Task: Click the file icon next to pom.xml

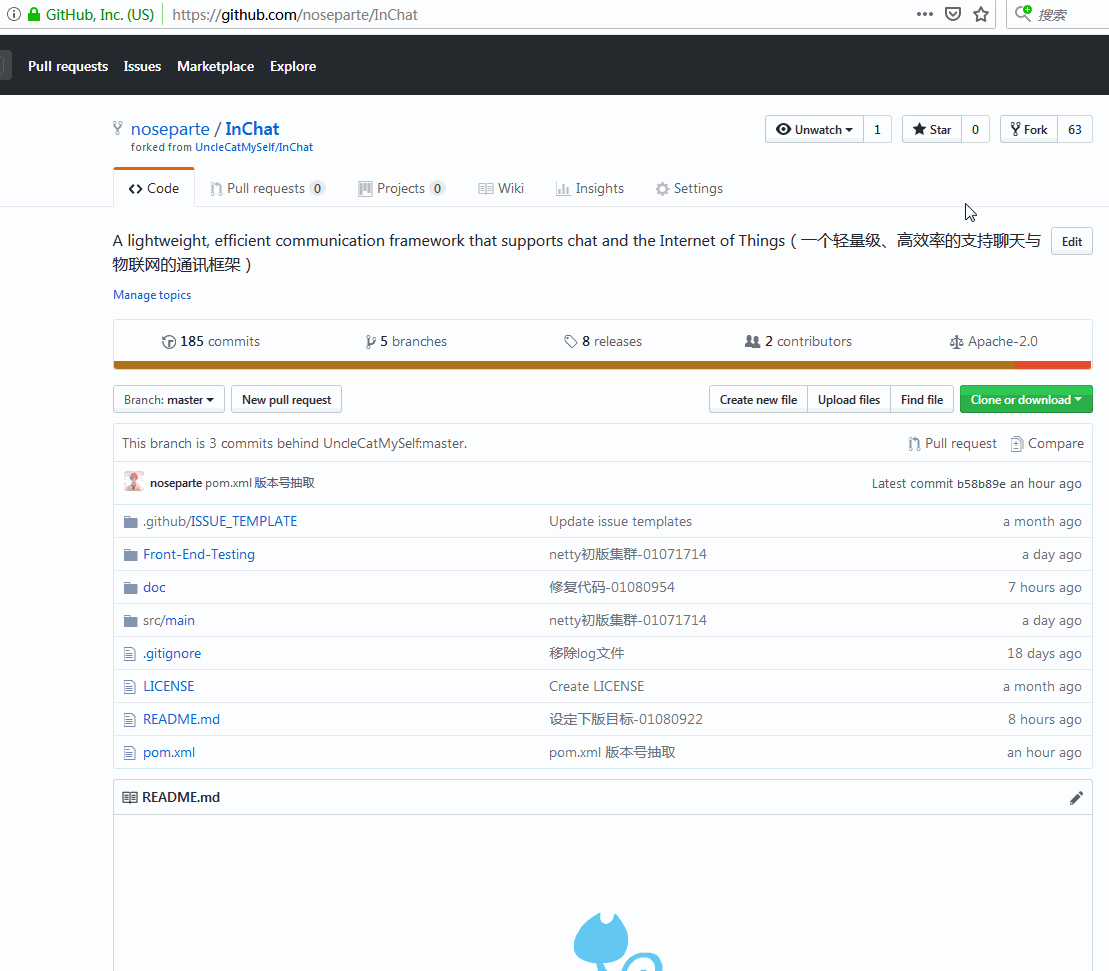Action: pos(129,752)
